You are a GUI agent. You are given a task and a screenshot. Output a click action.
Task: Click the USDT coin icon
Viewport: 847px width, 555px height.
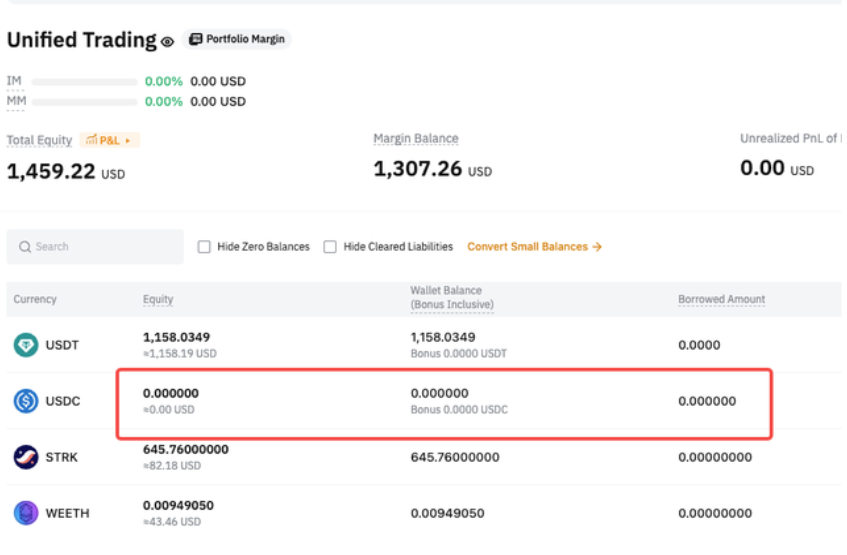click(x=26, y=345)
